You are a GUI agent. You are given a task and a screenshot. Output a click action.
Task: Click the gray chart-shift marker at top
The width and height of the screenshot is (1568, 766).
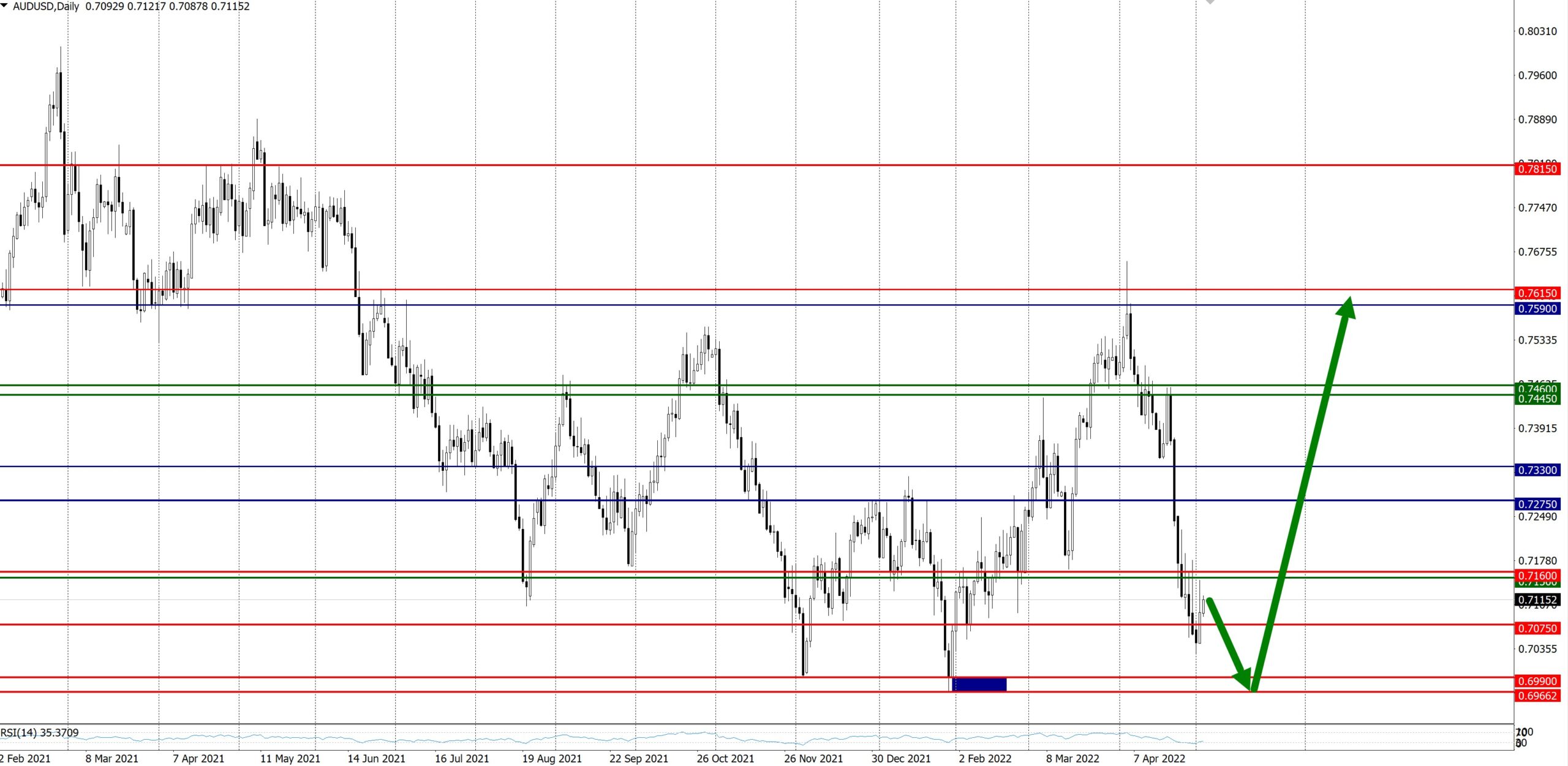click(x=1210, y=2)
